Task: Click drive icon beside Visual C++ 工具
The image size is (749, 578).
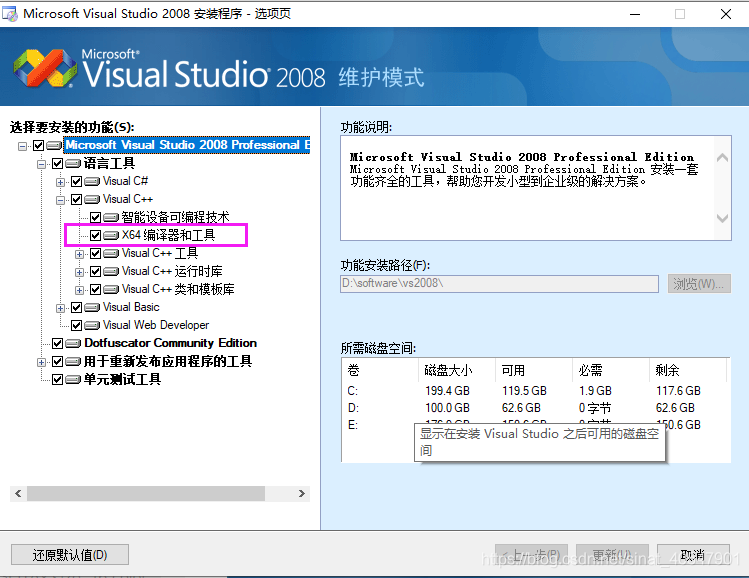Action: tap(111, 254)
